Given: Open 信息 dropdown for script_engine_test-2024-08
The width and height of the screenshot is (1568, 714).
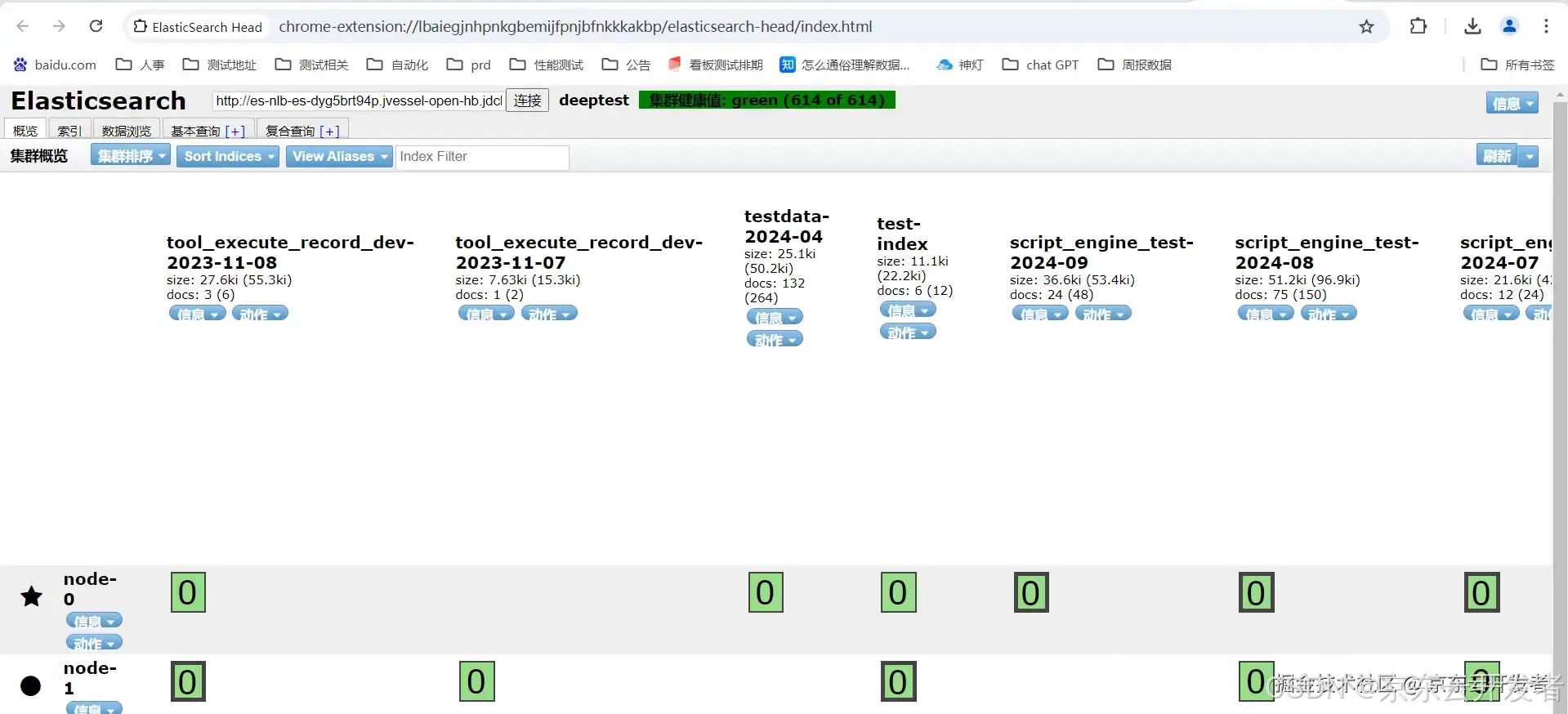Looking at the screenshot, I should click(x=1266, y=314).
